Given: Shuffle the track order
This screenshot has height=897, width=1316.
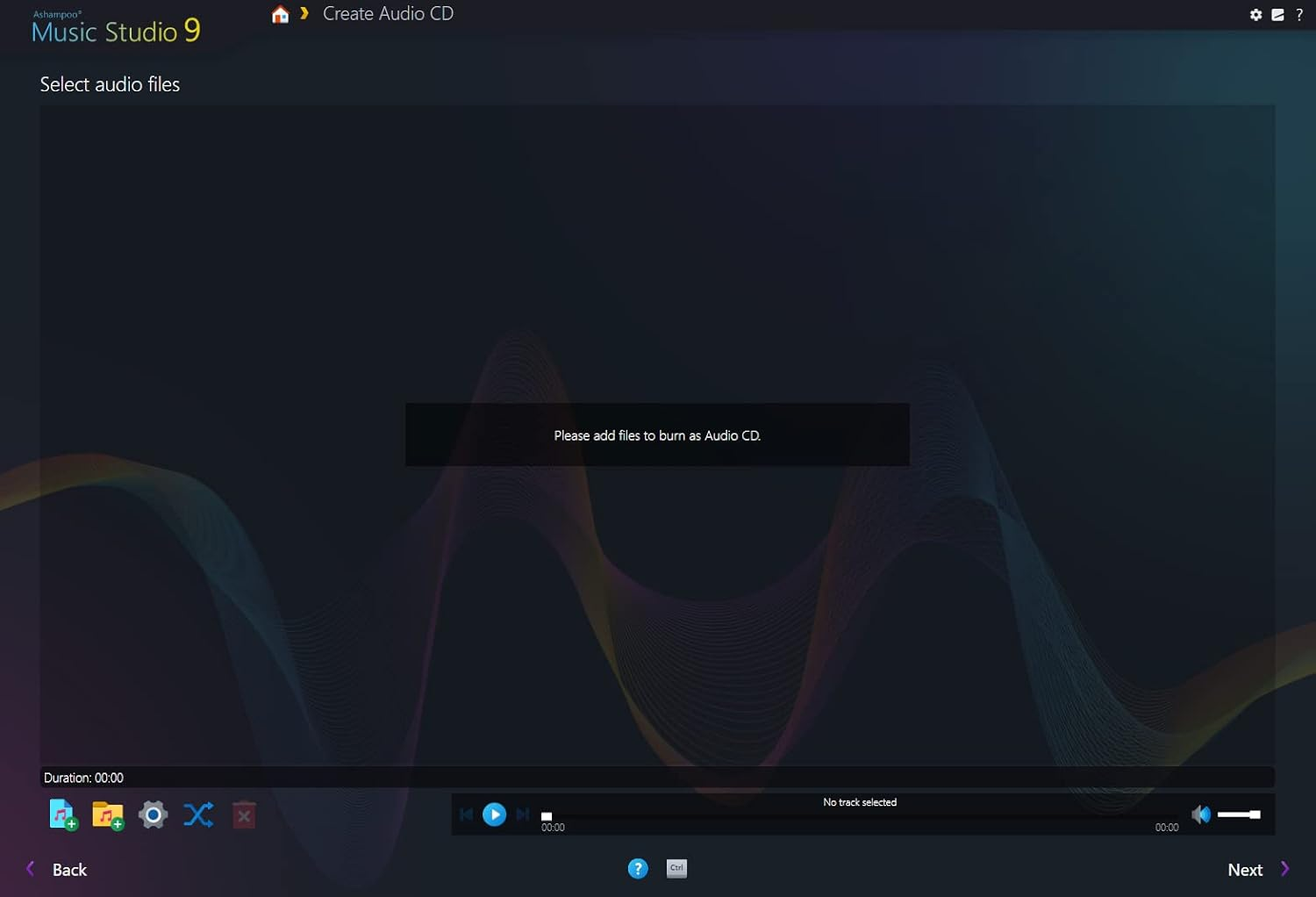Looking at the screenshot, I should tap(198, 814).
